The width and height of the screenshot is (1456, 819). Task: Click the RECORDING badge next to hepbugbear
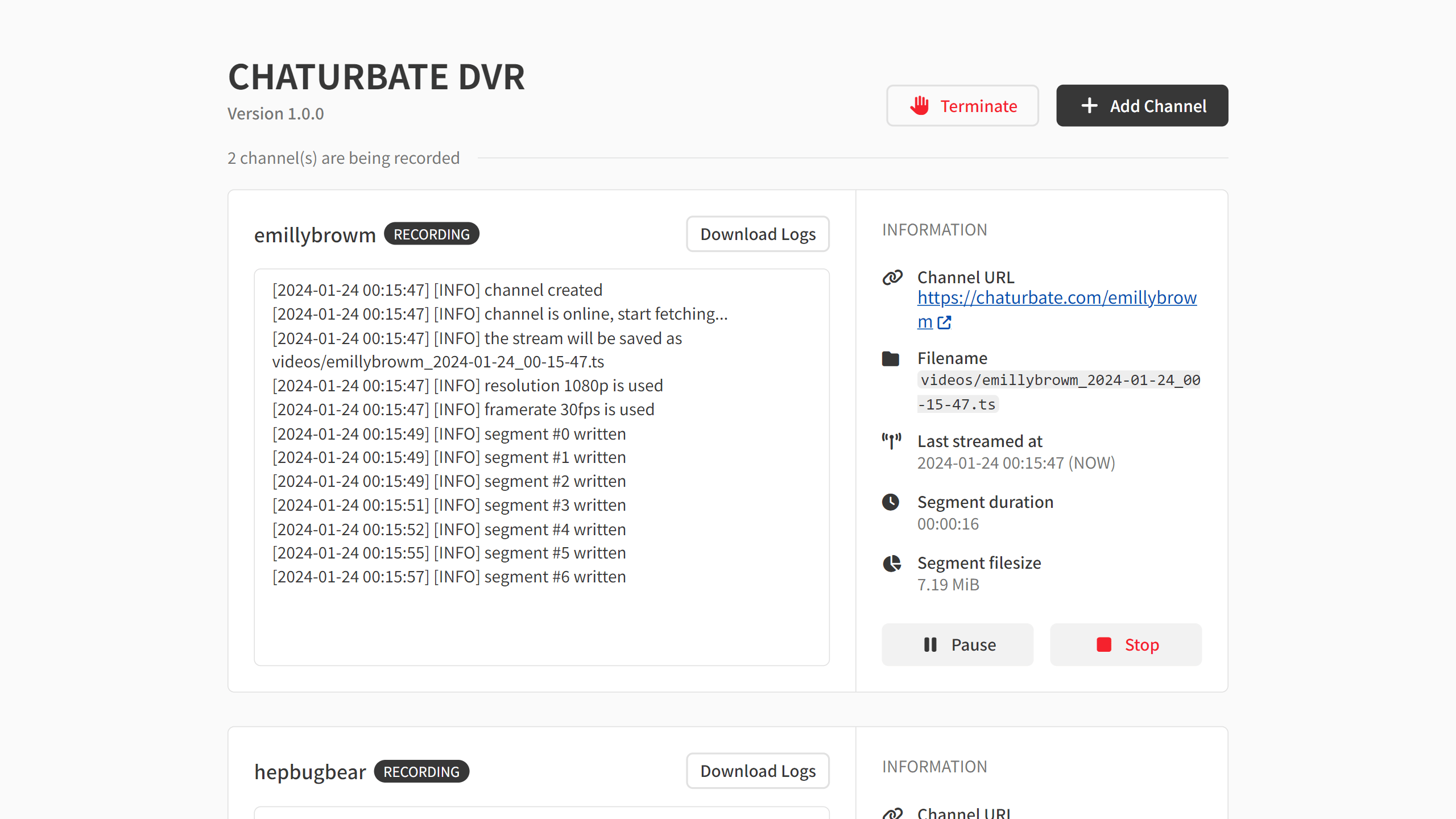421,771
